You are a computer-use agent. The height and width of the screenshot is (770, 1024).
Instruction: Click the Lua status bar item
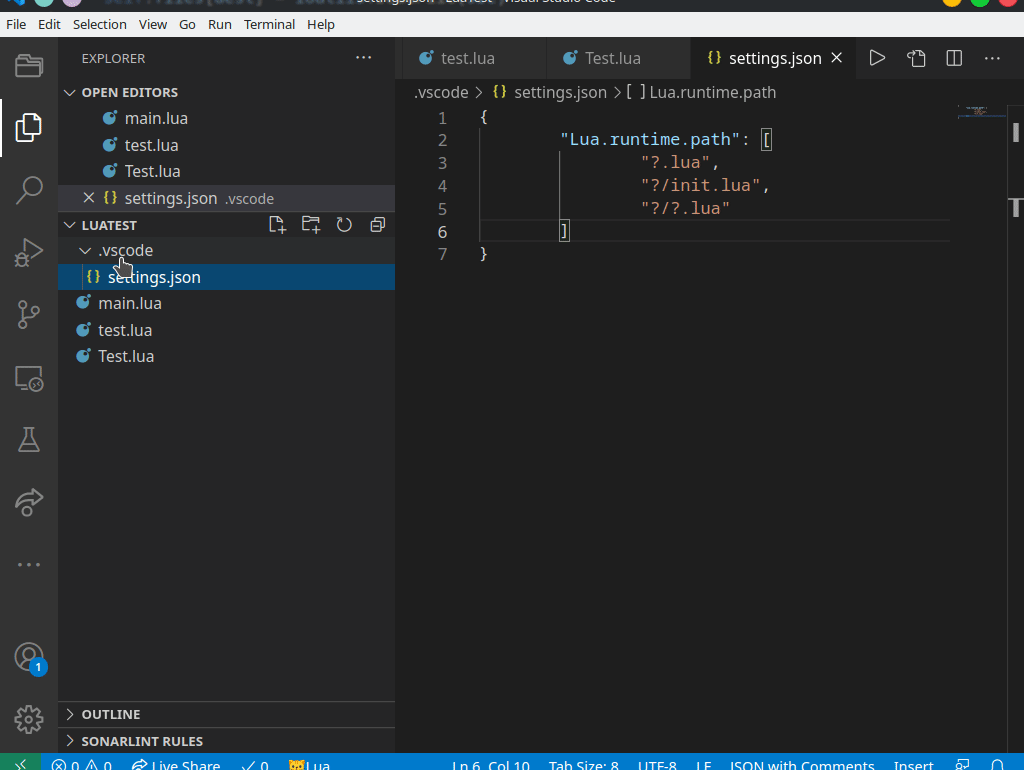pyautogui.click(x=310, y=764)
